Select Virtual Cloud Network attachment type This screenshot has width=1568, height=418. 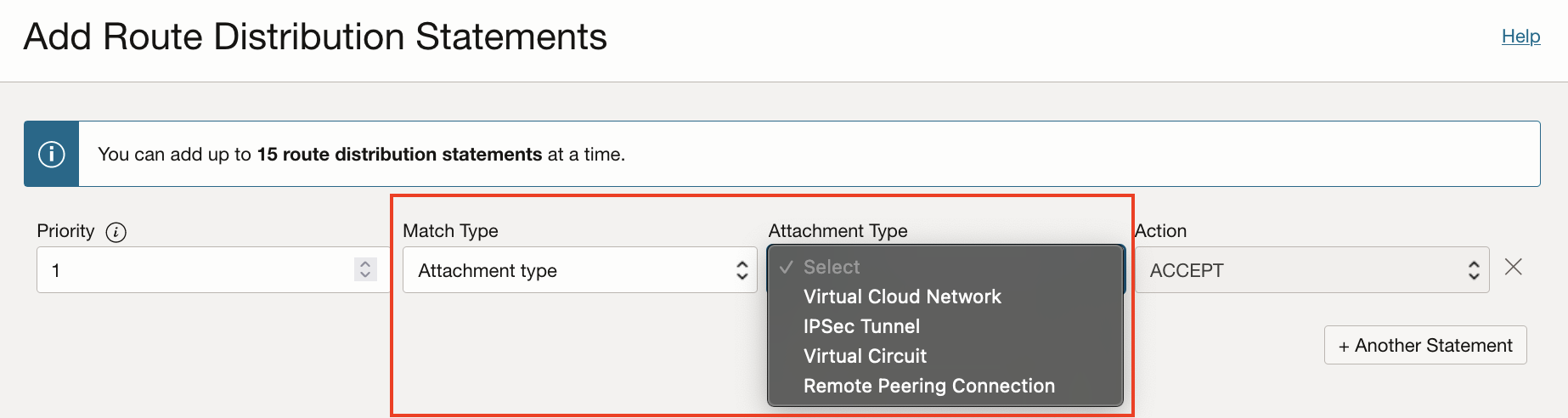[x=902, y=297]
